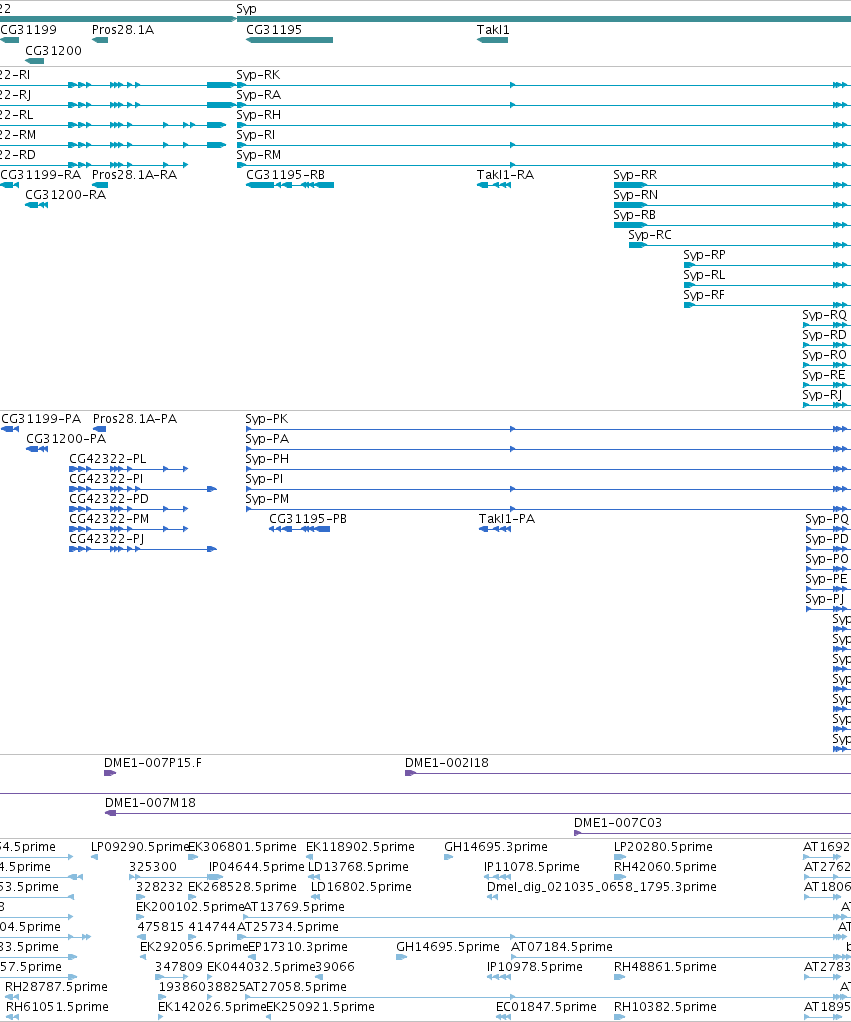Image resolution: width=851 pixels, height=1022 pixels.
Task: Select polypeptide CG42322-PI
Action: pos(106,479)
